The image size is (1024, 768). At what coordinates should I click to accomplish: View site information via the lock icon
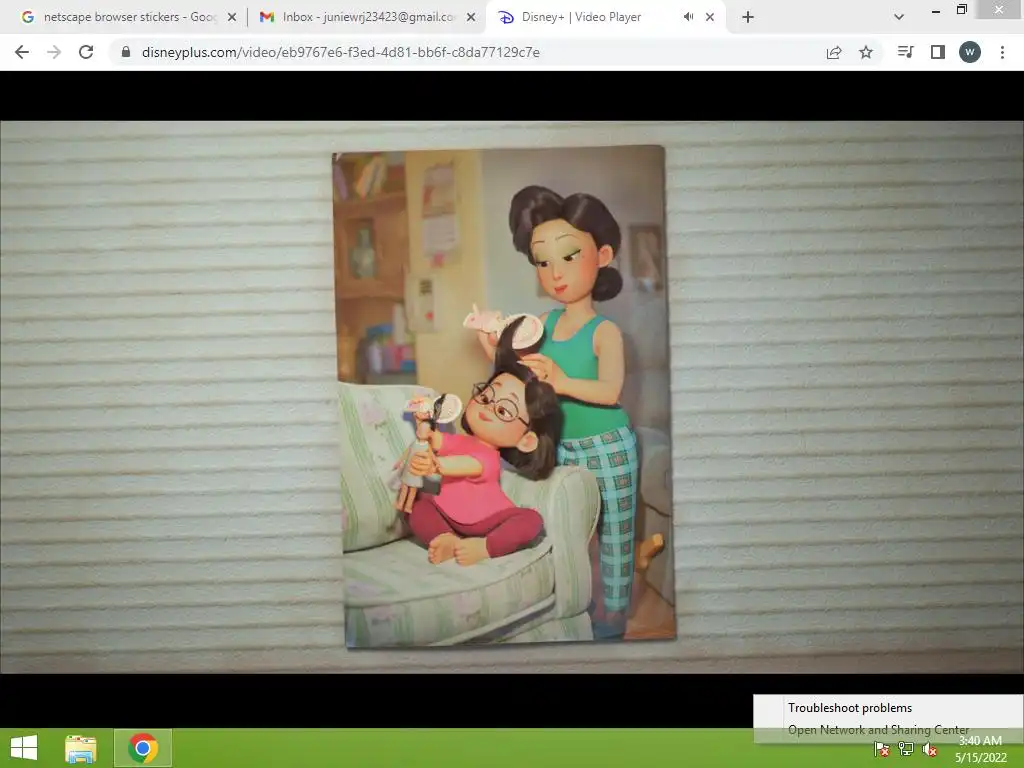click(x=126, y=52)
